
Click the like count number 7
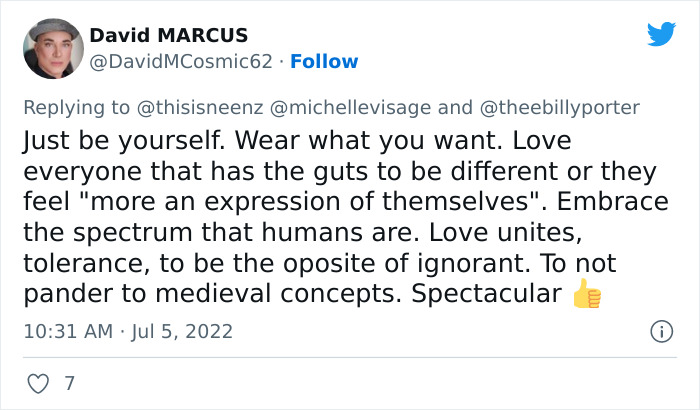(x=69, y=383)
